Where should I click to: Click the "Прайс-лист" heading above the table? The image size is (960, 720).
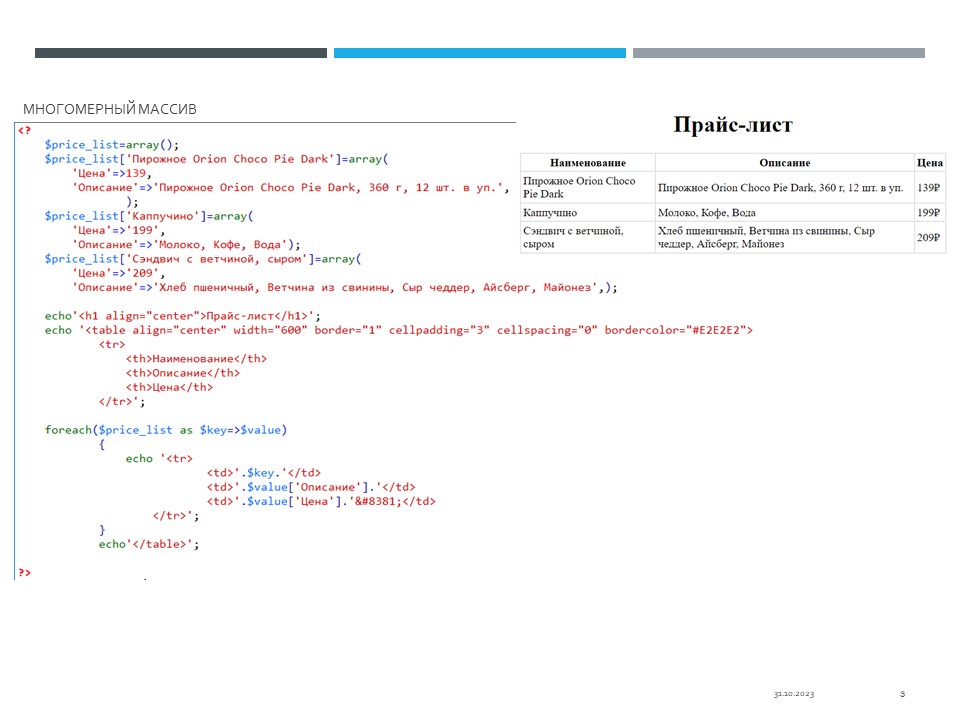point(732,125)
